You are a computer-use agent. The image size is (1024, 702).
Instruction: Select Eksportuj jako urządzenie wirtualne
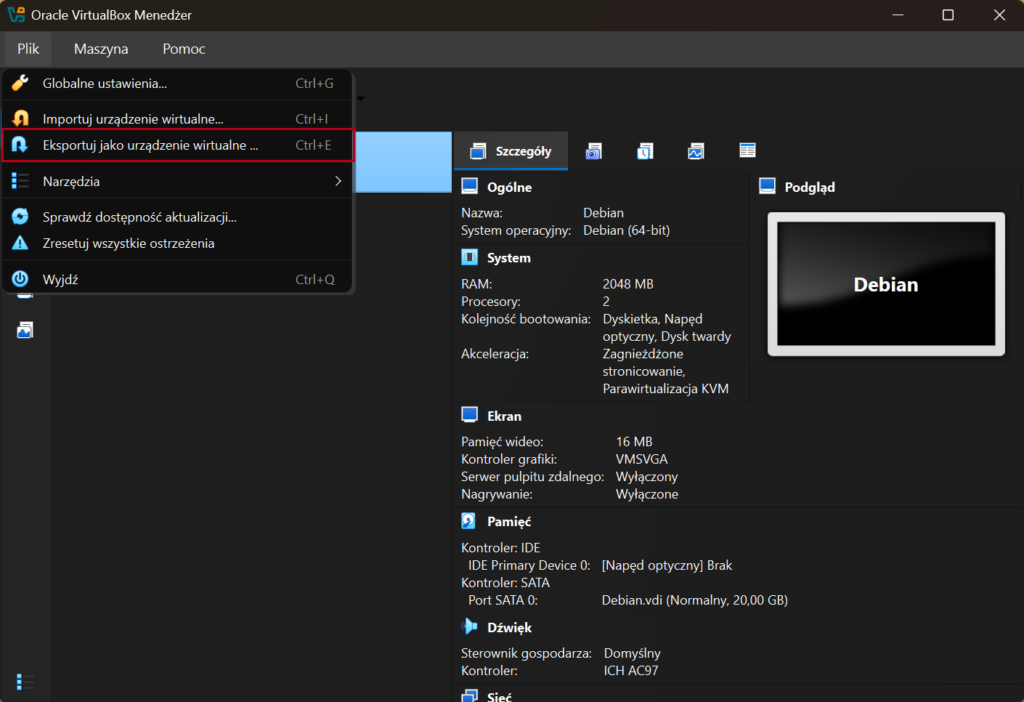coord(150,145)
